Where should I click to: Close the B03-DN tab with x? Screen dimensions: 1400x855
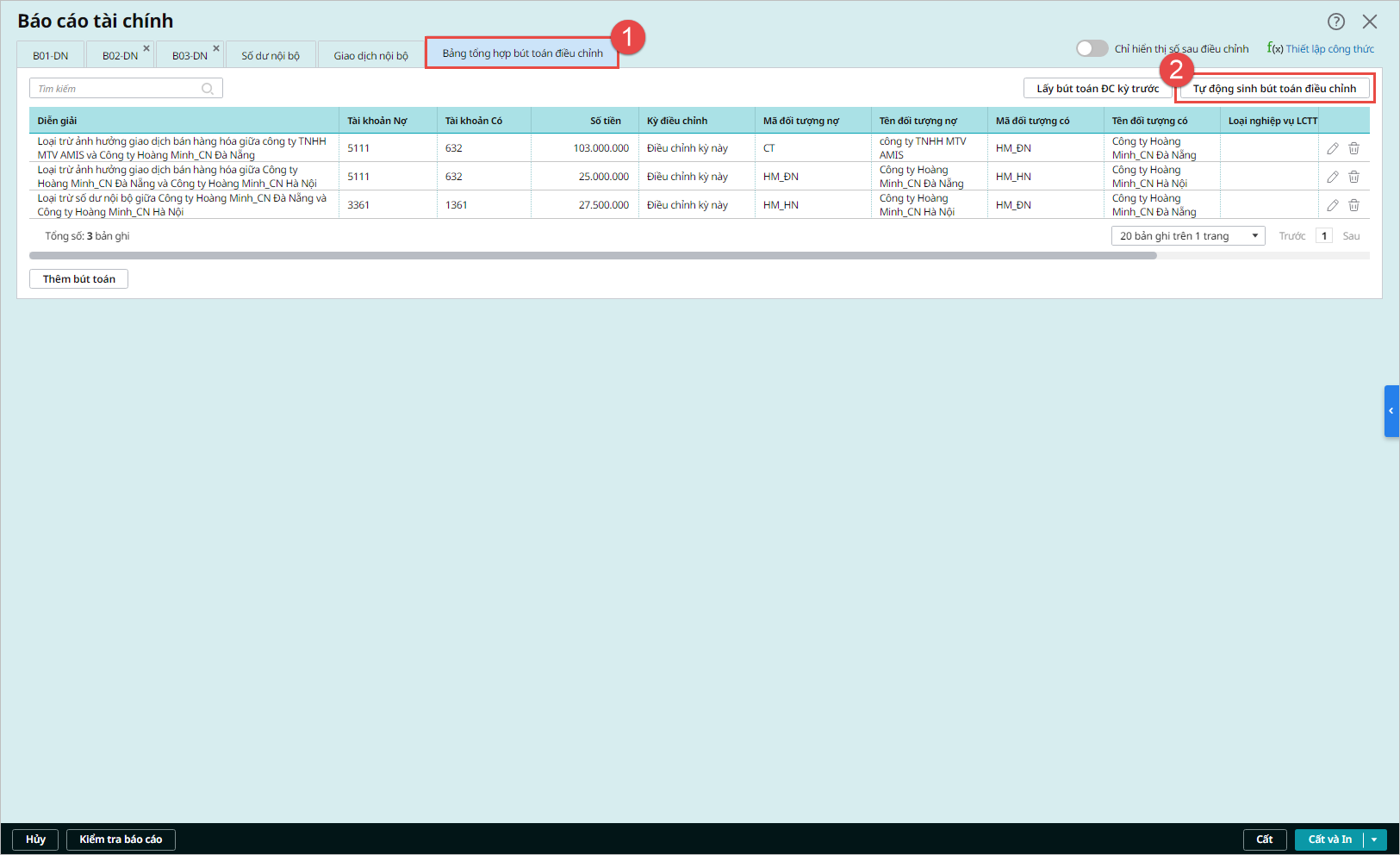point(216,48)
